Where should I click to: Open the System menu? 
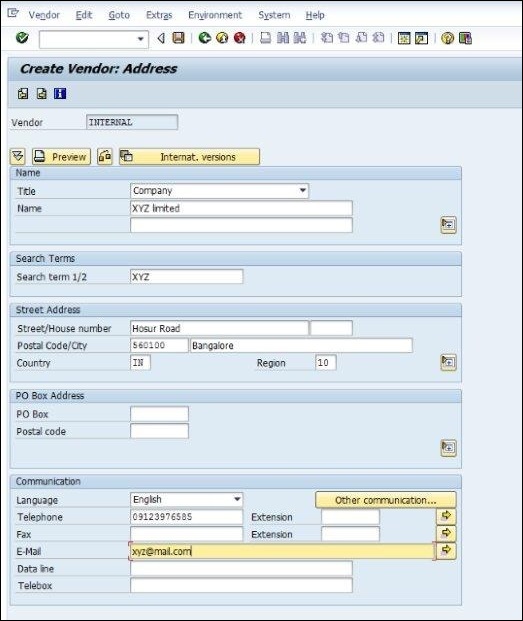pyautogui.click(x=274, y=15)
